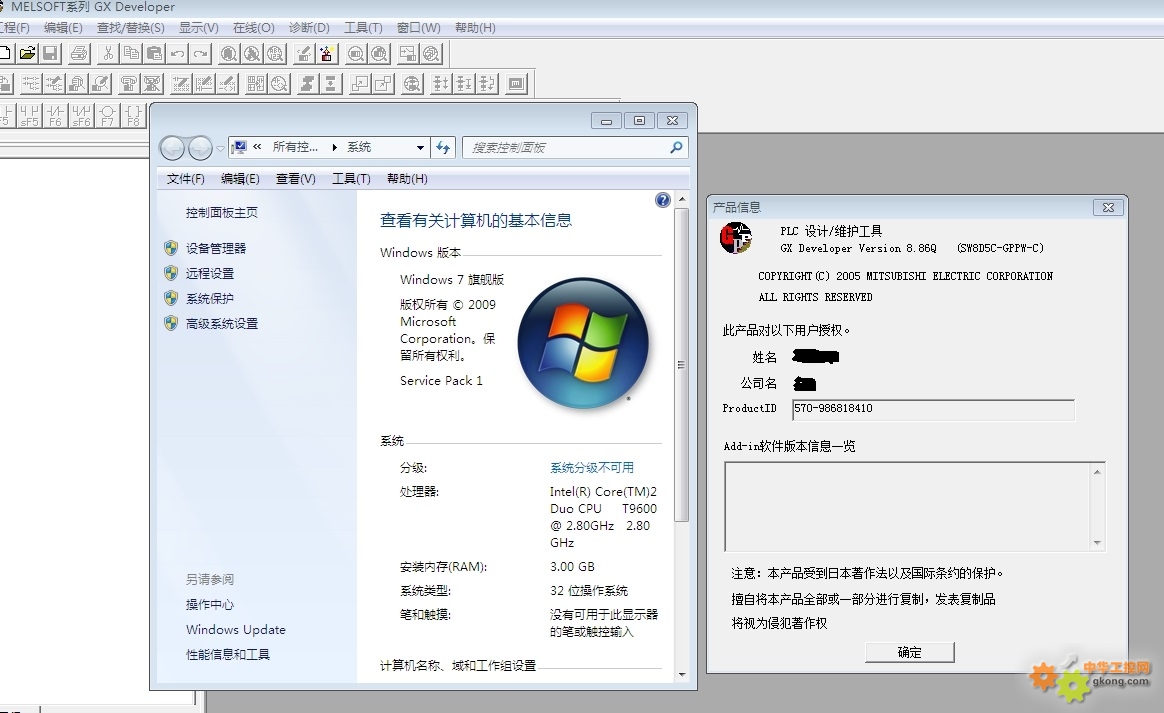Select the sF5 parallel contact ladder symbol
Image resolution: width=1164 pixels, height=713 pixels.
[30, 116]
